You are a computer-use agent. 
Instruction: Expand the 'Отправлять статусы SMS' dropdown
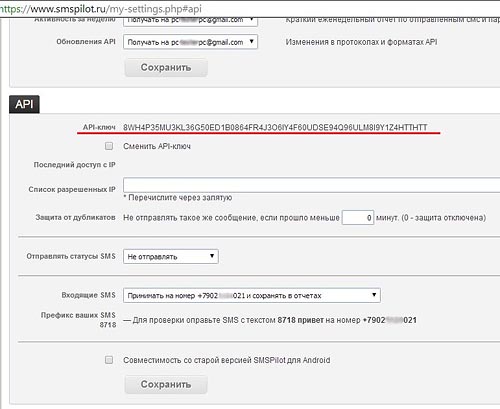click(171, 257)
